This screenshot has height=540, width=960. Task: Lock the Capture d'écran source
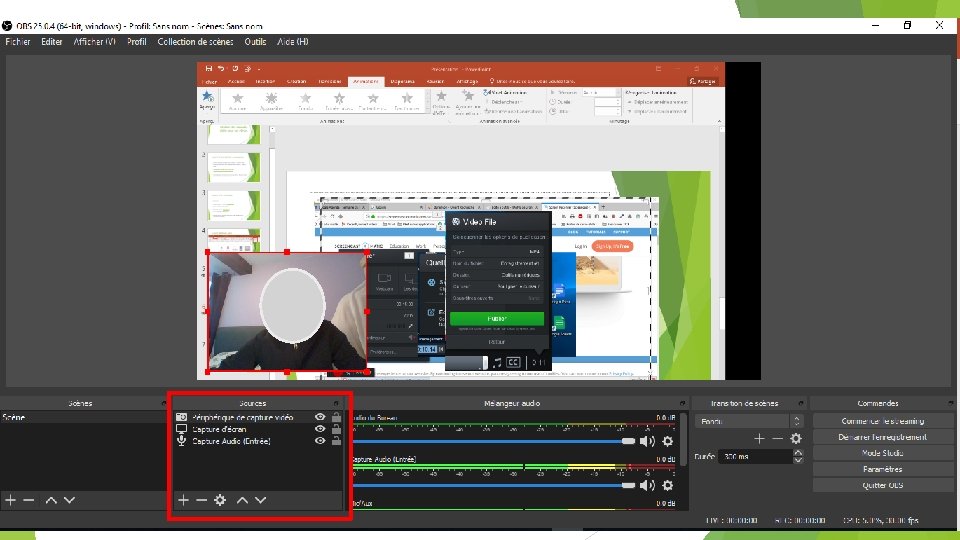336,429
